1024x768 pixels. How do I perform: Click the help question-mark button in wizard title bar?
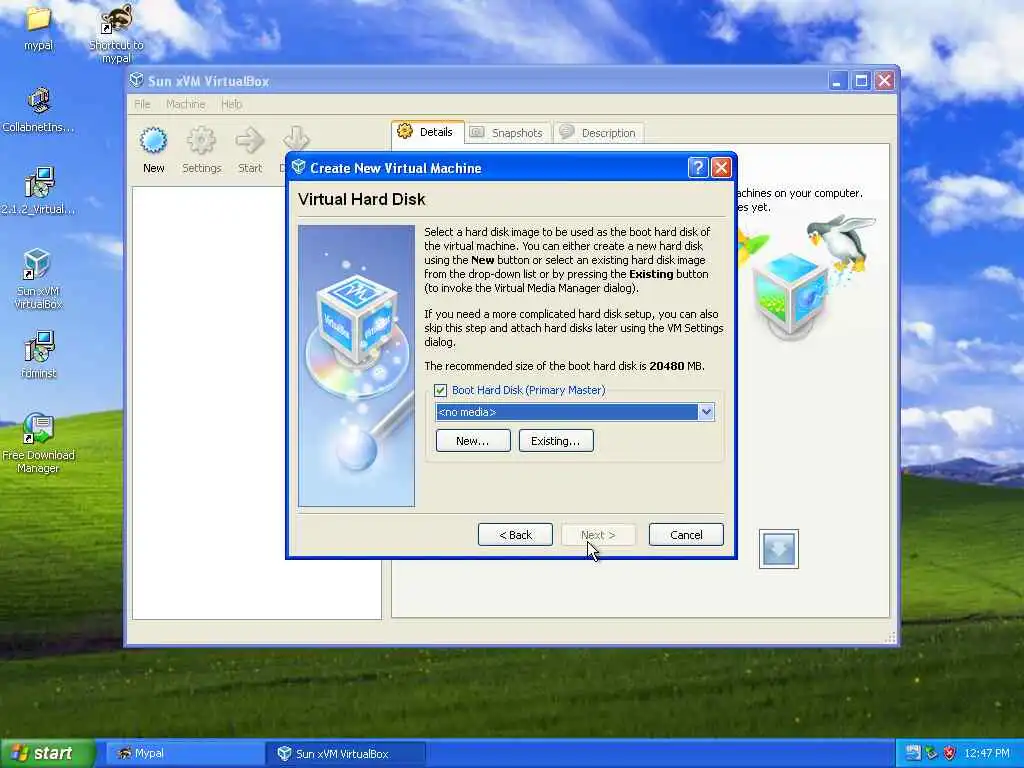click(697, 168)
